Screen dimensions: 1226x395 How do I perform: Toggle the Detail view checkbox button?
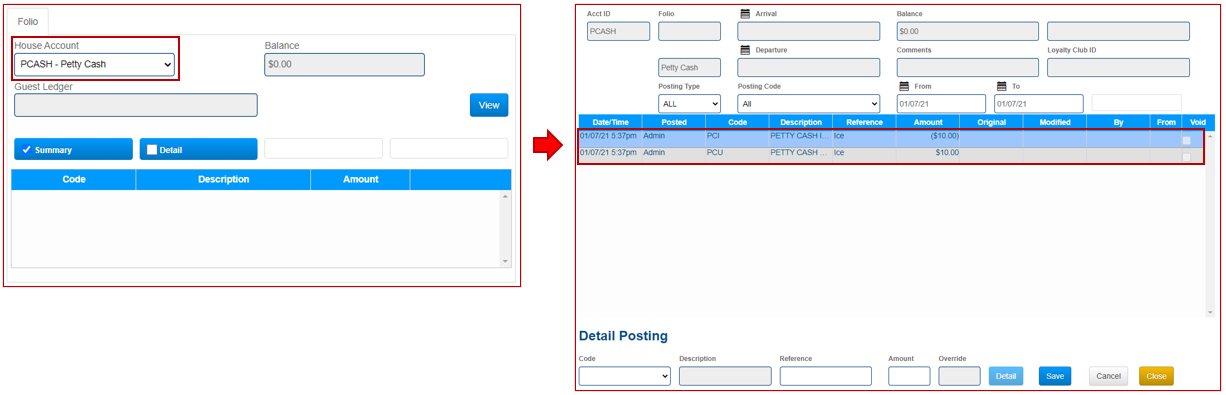tap(199, 150)
